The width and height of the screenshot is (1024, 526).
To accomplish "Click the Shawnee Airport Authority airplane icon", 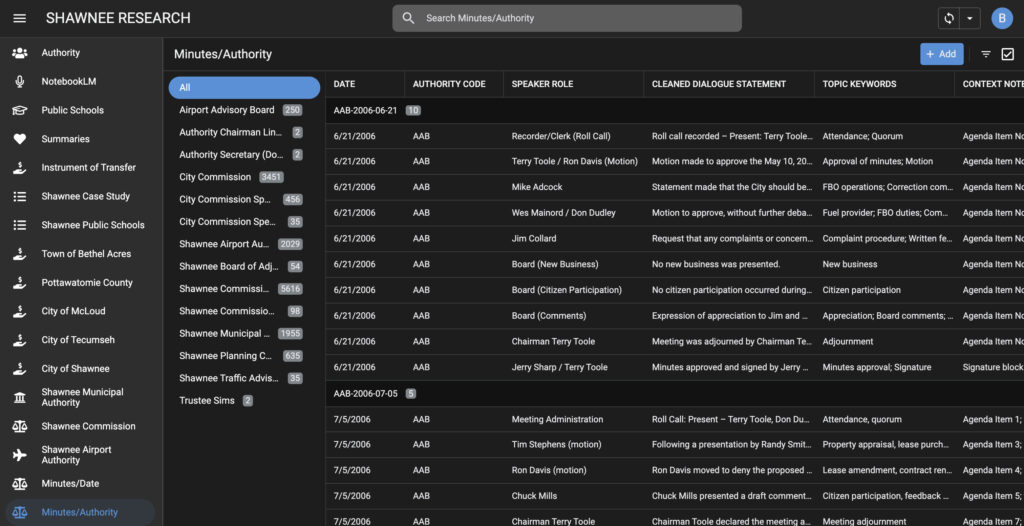I will (x=19, y=455).
